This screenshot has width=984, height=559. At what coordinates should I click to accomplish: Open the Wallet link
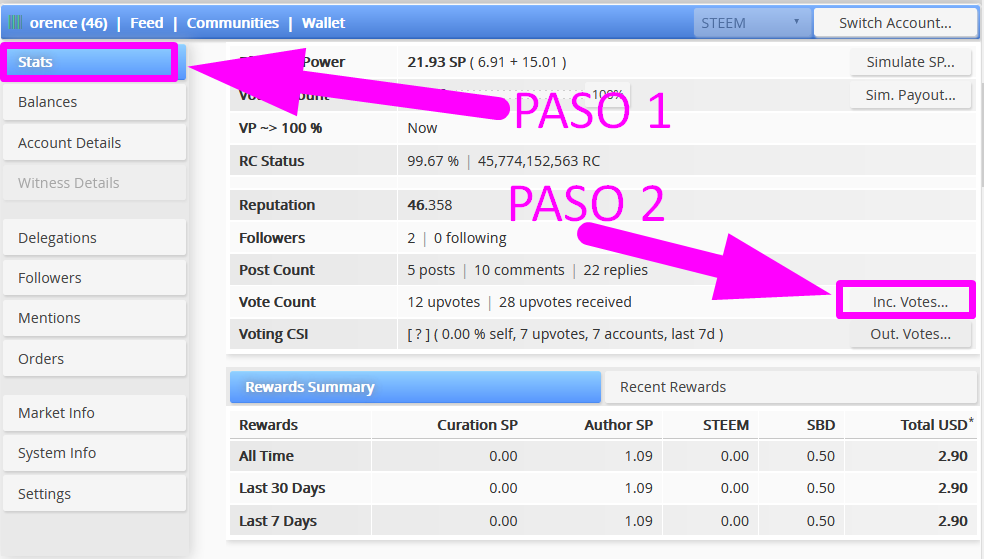(323, 23)
